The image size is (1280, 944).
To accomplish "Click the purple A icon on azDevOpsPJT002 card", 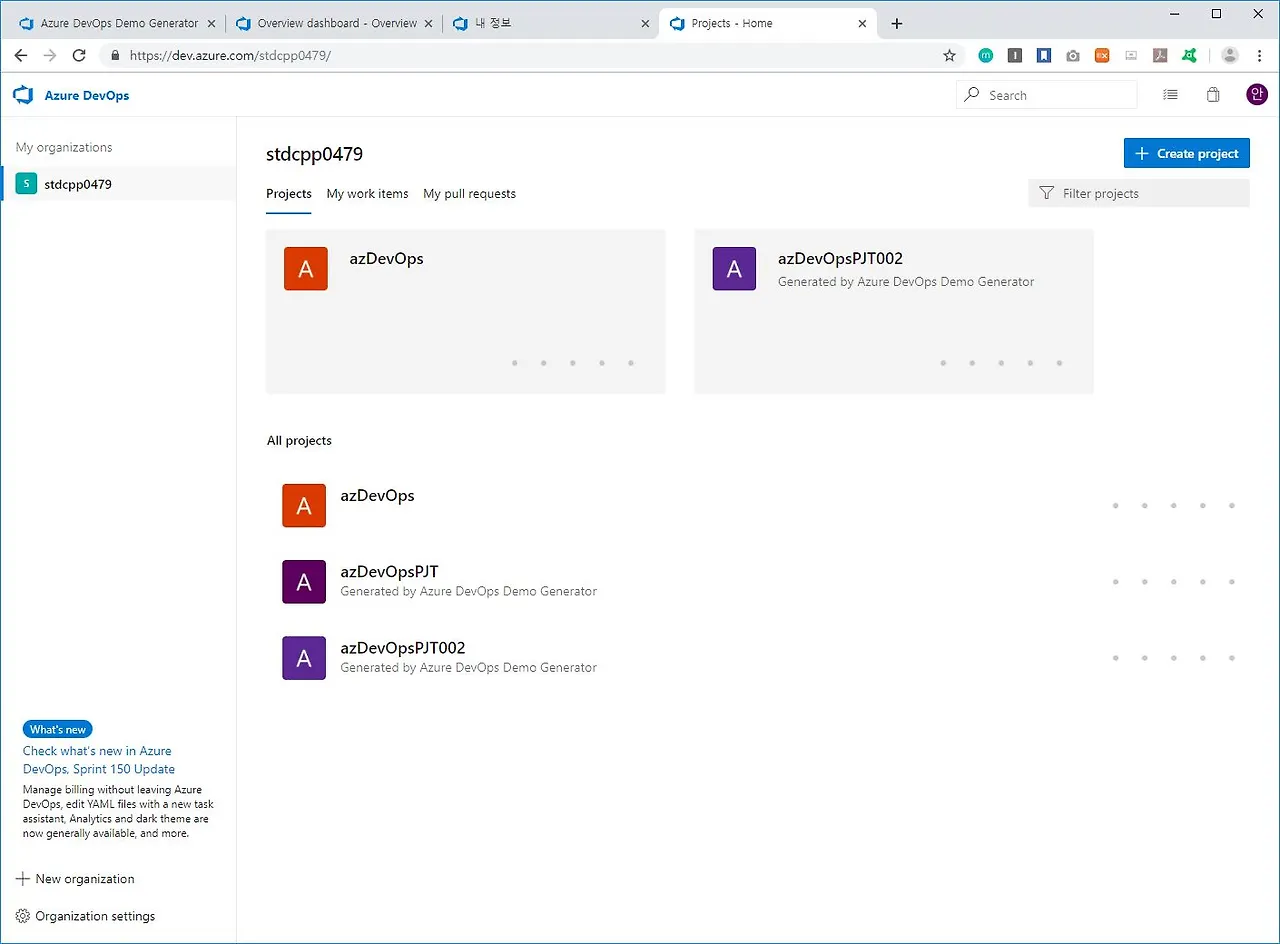I will 734,269.
